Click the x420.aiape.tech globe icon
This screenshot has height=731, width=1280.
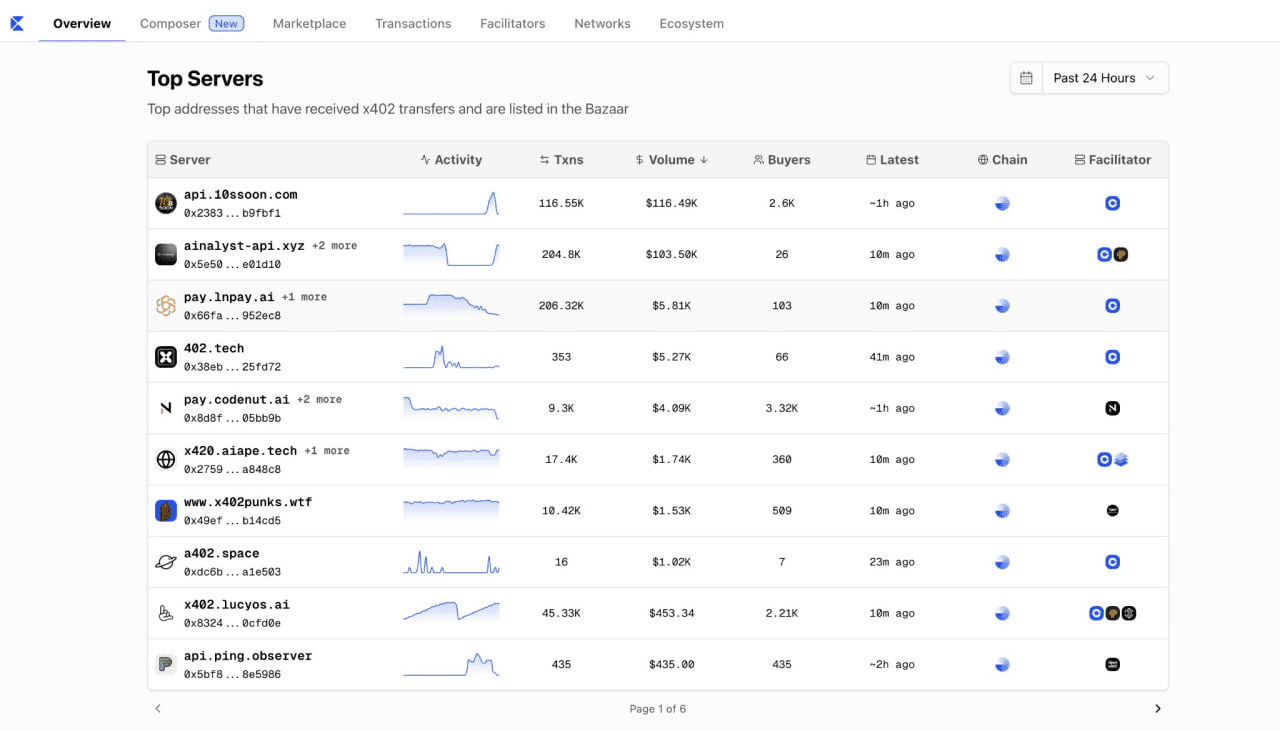166,460
